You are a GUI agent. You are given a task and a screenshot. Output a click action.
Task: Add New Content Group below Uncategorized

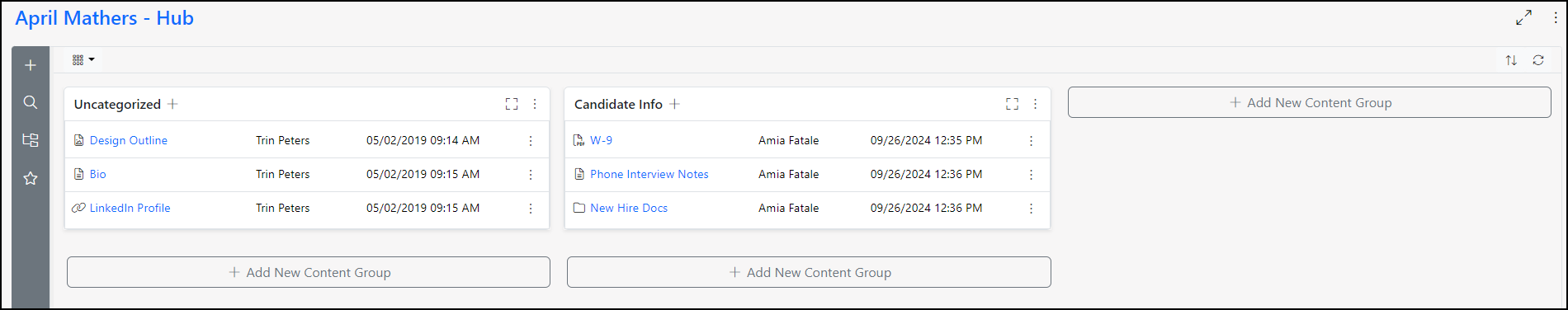(309, 272)
